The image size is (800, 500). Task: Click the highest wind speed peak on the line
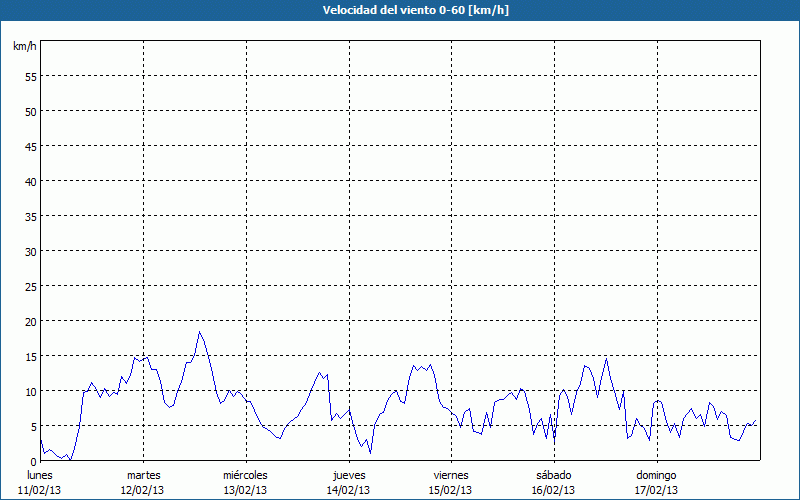click(x=199, y=332)
